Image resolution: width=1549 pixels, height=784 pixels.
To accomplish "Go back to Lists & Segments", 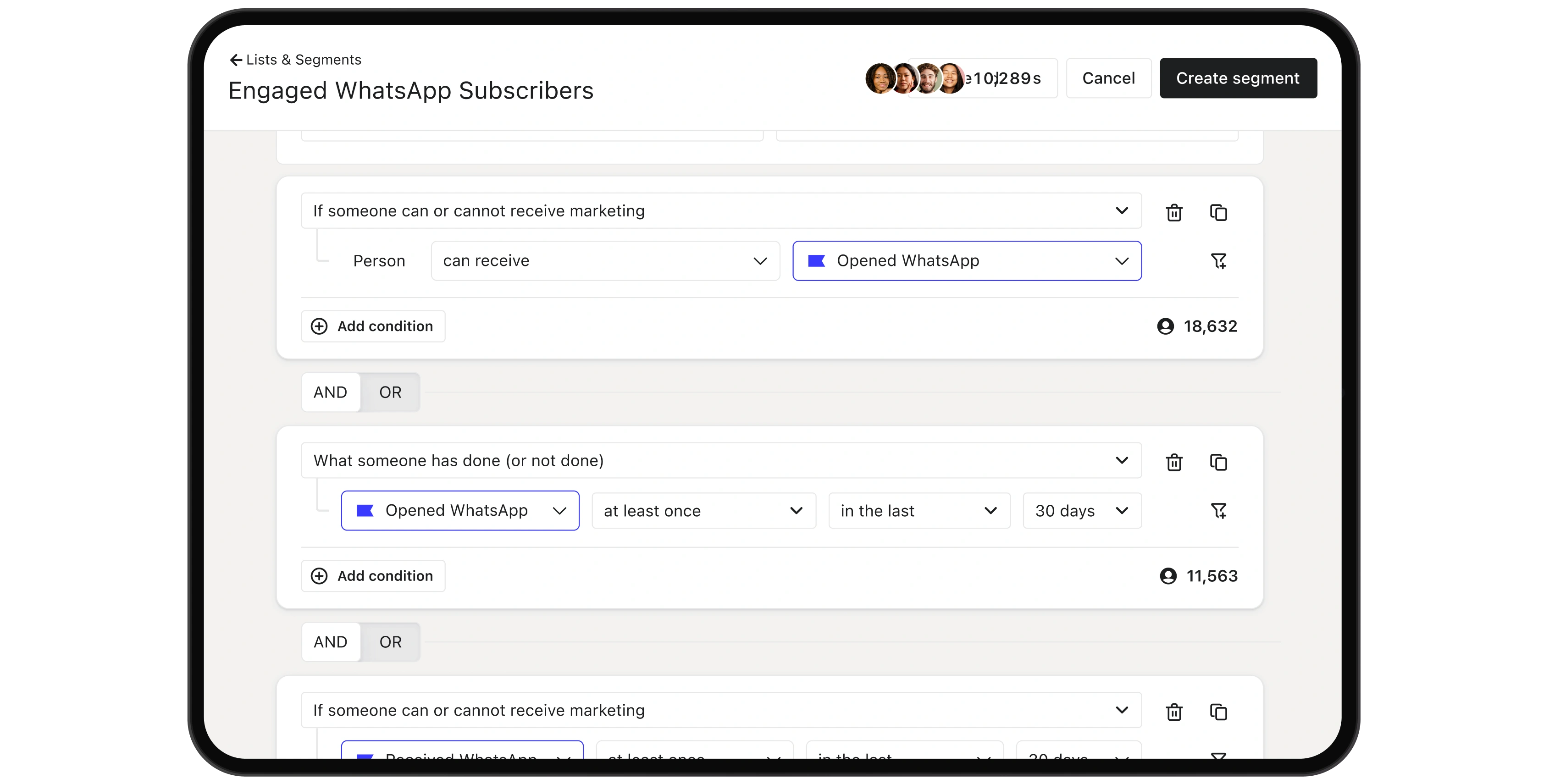I will click(295, 60).
